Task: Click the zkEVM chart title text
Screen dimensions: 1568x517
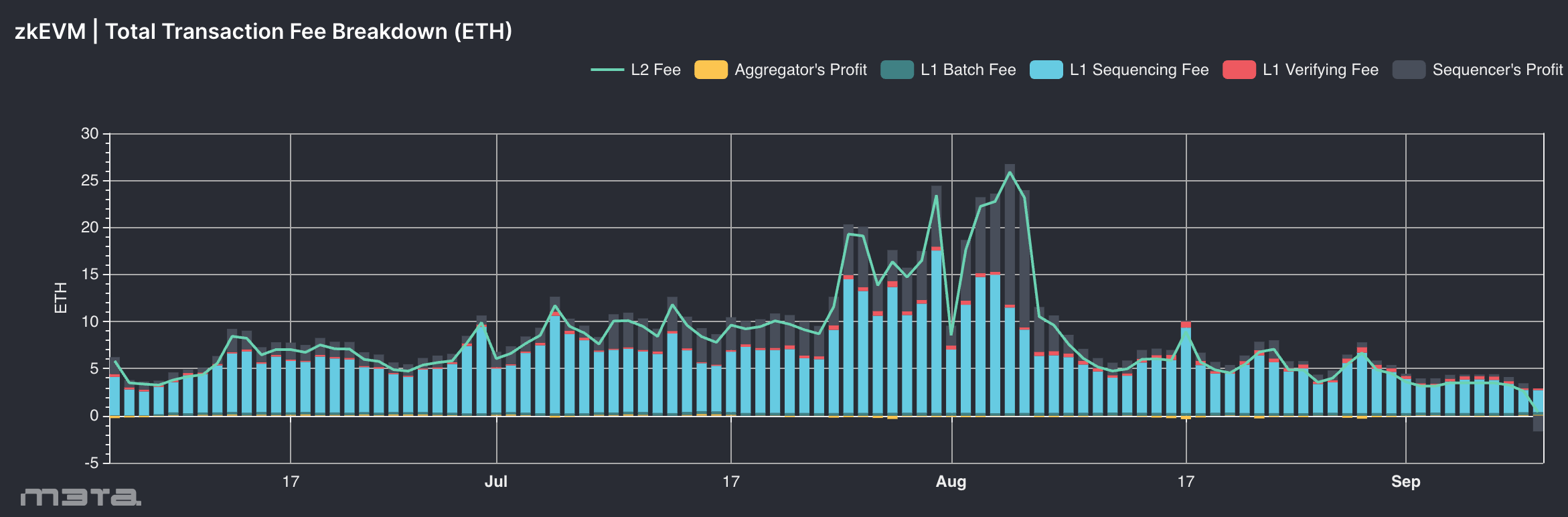Action: coord(263,31)
